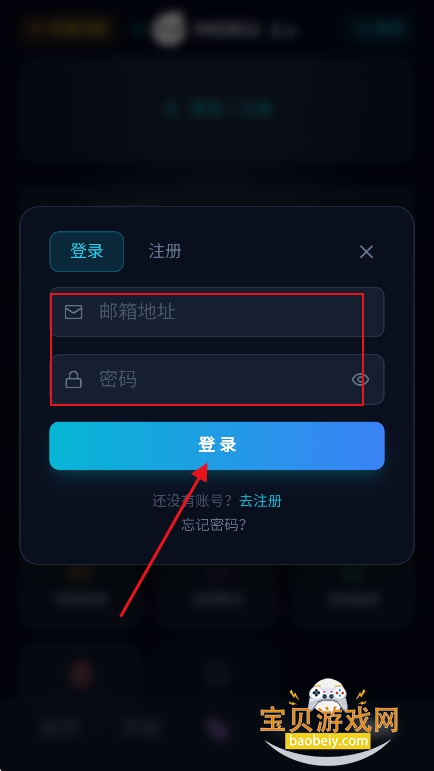
Task: Click the blurred purple icon near bottom
Action: point(217,730)
